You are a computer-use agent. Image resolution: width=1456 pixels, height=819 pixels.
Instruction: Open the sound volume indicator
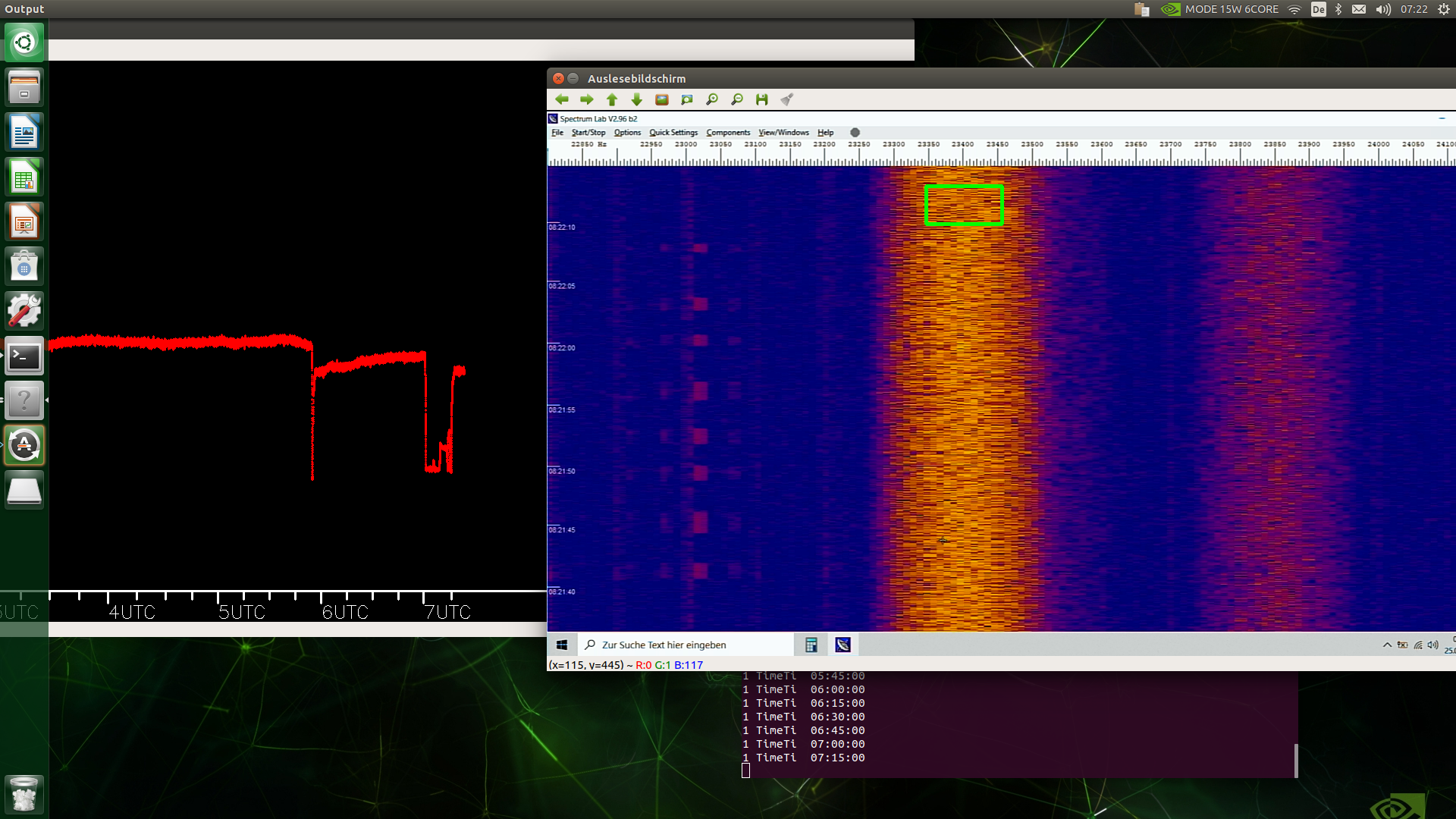(1383, 9)
